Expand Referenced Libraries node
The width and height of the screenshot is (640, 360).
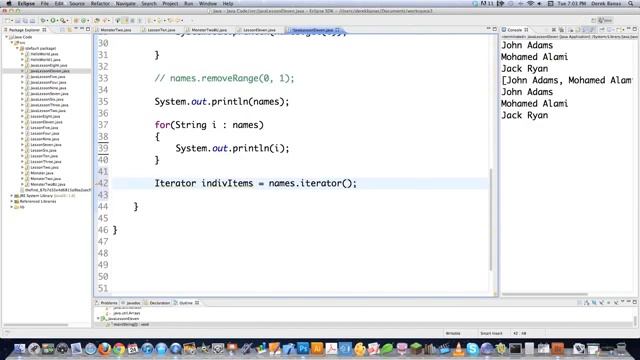(12, 201)
